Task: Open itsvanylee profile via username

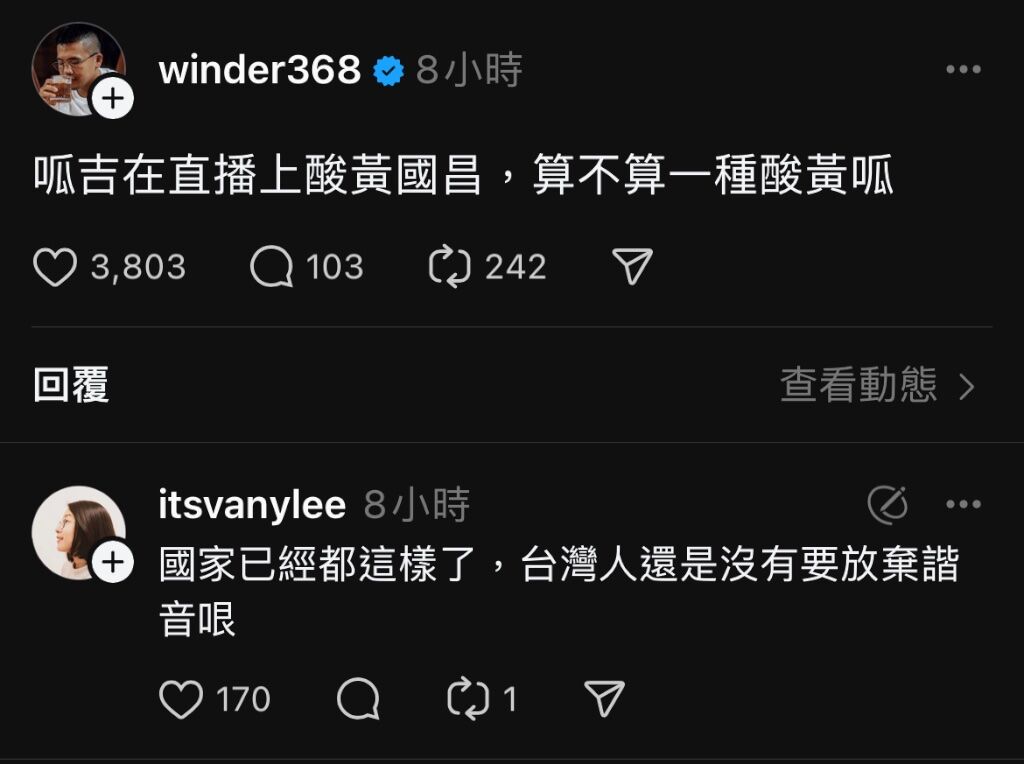Action: 252,505
